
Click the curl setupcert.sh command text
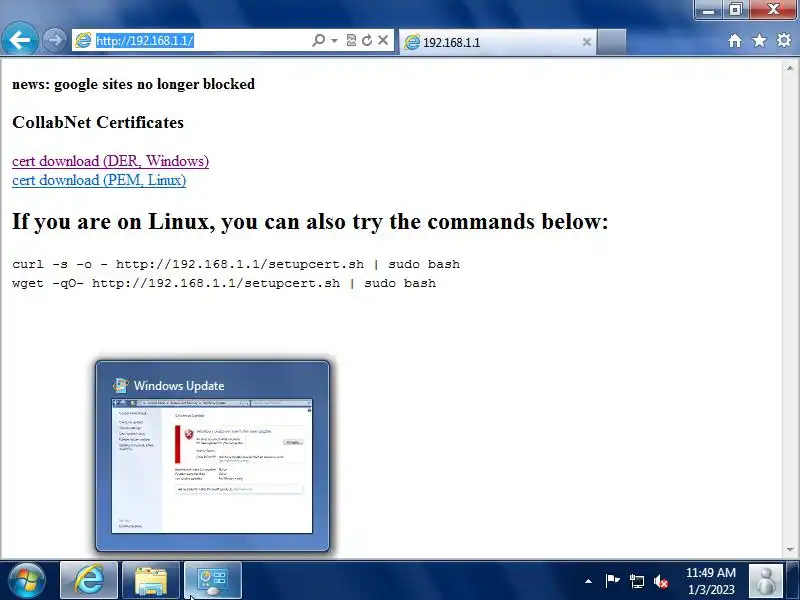[x=236, y=264]
